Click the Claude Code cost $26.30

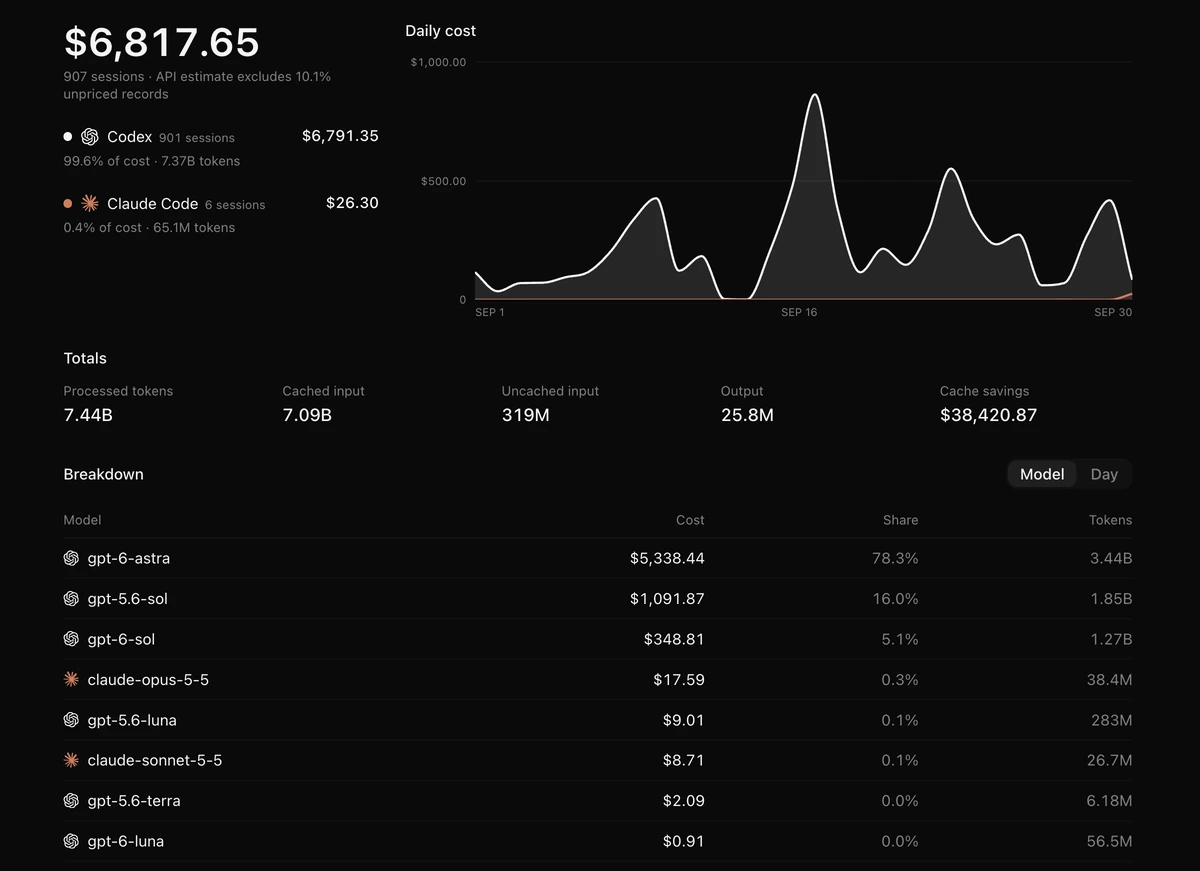(352, 203)
